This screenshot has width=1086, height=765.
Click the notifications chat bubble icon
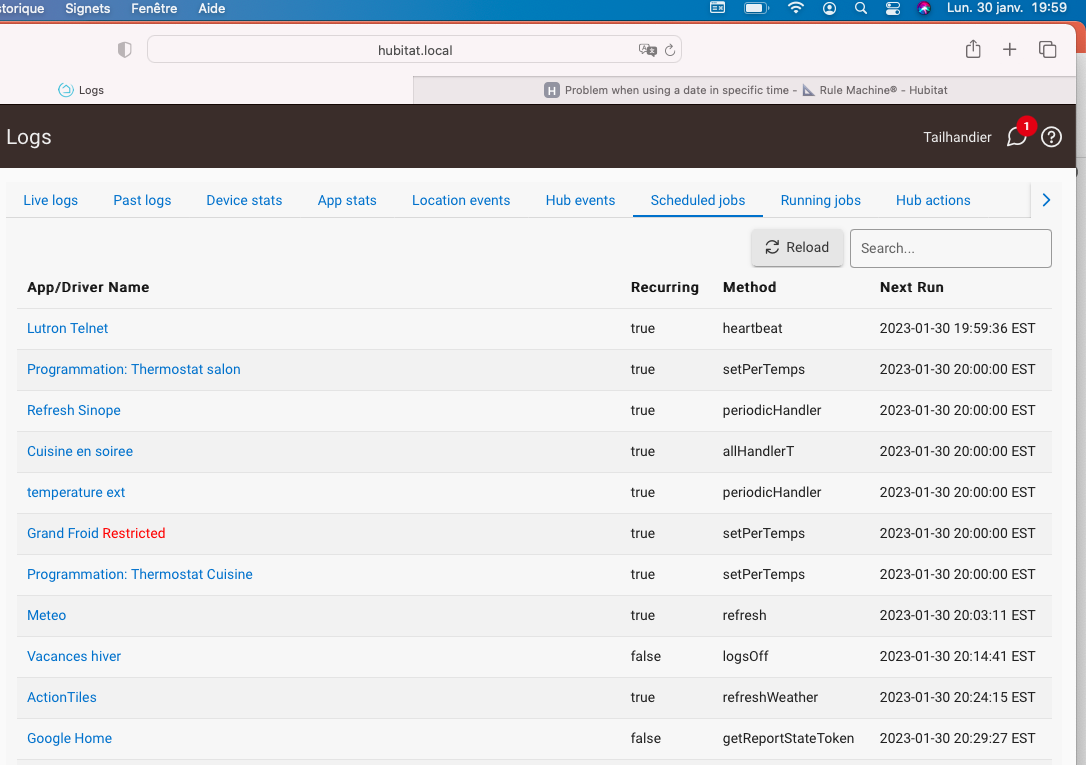pos(1016,137)
